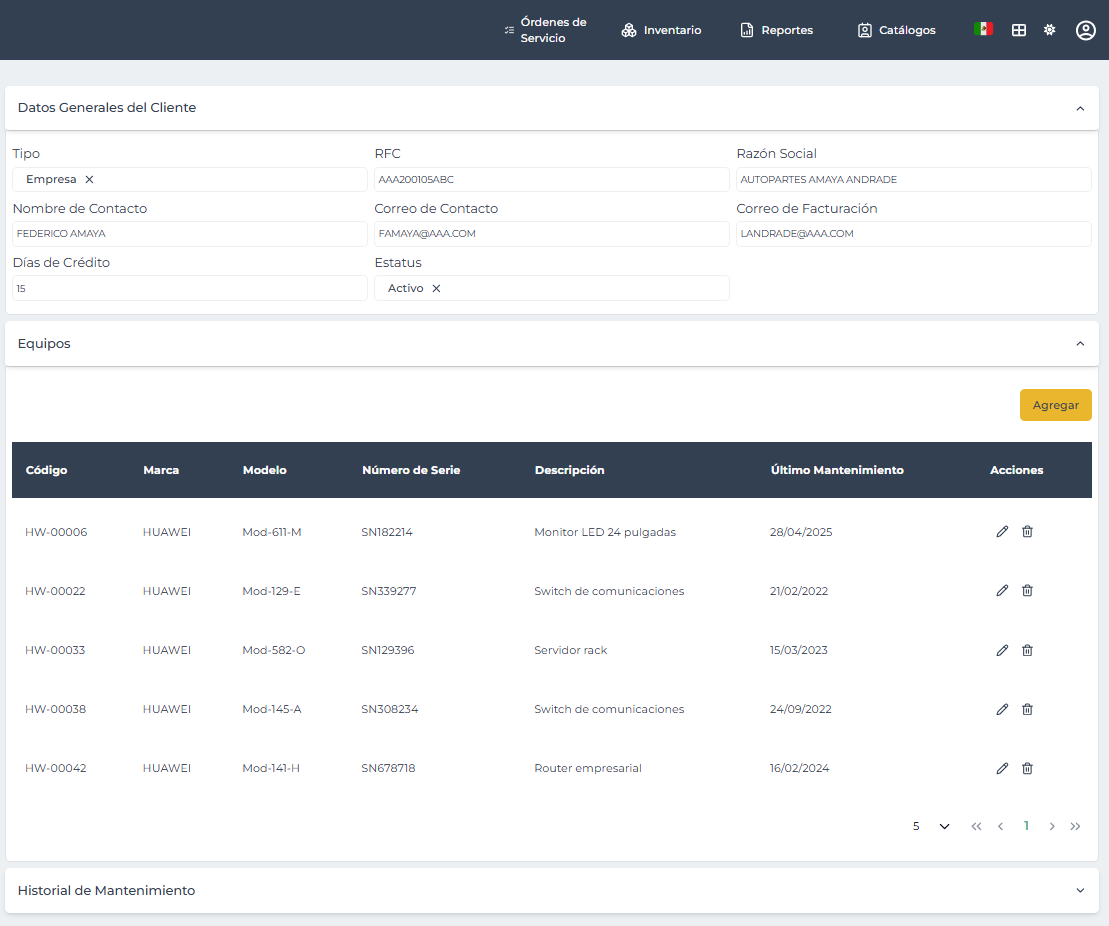Collapse the Datos Generales del Cliente panel
The width and height of the screenshot is (1109, 926).
pyautogui.click(x=1079, y=108)
